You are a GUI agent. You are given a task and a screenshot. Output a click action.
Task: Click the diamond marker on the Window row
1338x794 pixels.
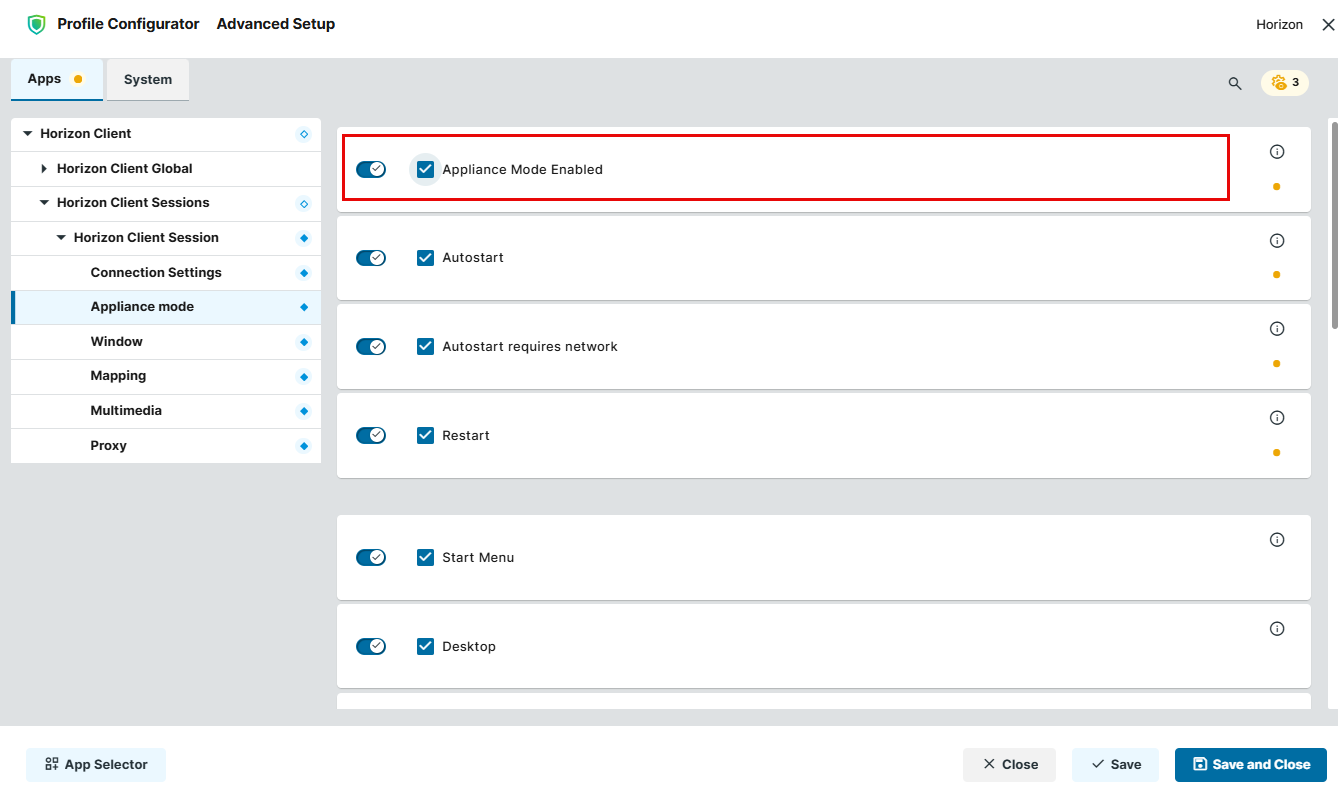pos(304,342)
